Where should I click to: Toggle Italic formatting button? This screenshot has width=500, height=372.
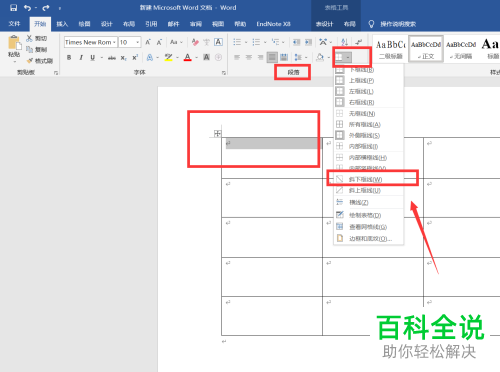[x=81, y=57]
